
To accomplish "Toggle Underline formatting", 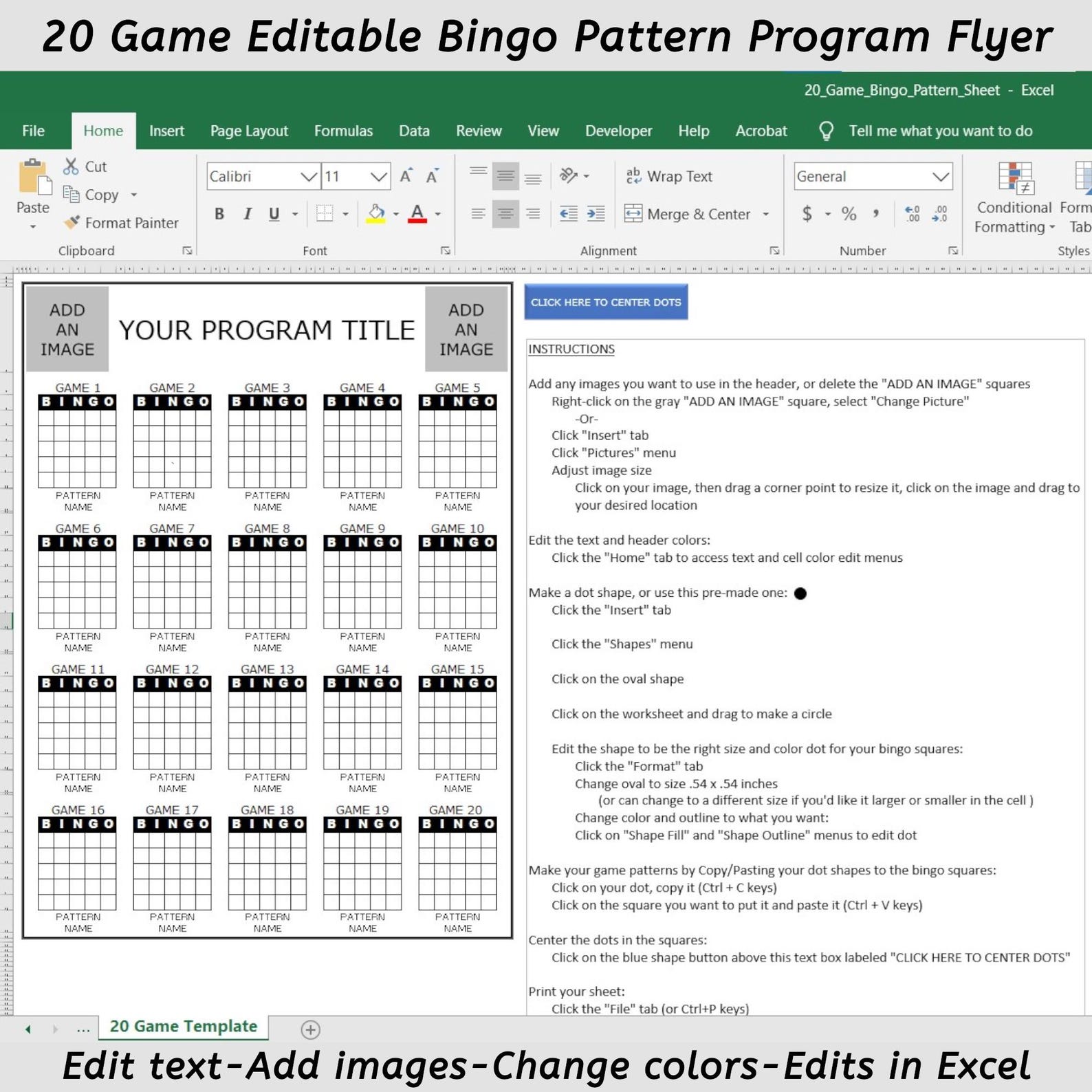I will pyautogui.click(x=274, y=214).
